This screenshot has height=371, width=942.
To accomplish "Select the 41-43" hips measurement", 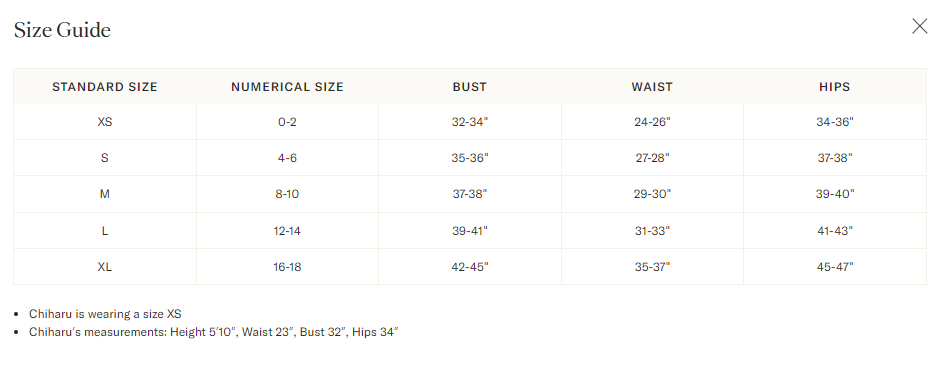I will (x=834, y=231).
